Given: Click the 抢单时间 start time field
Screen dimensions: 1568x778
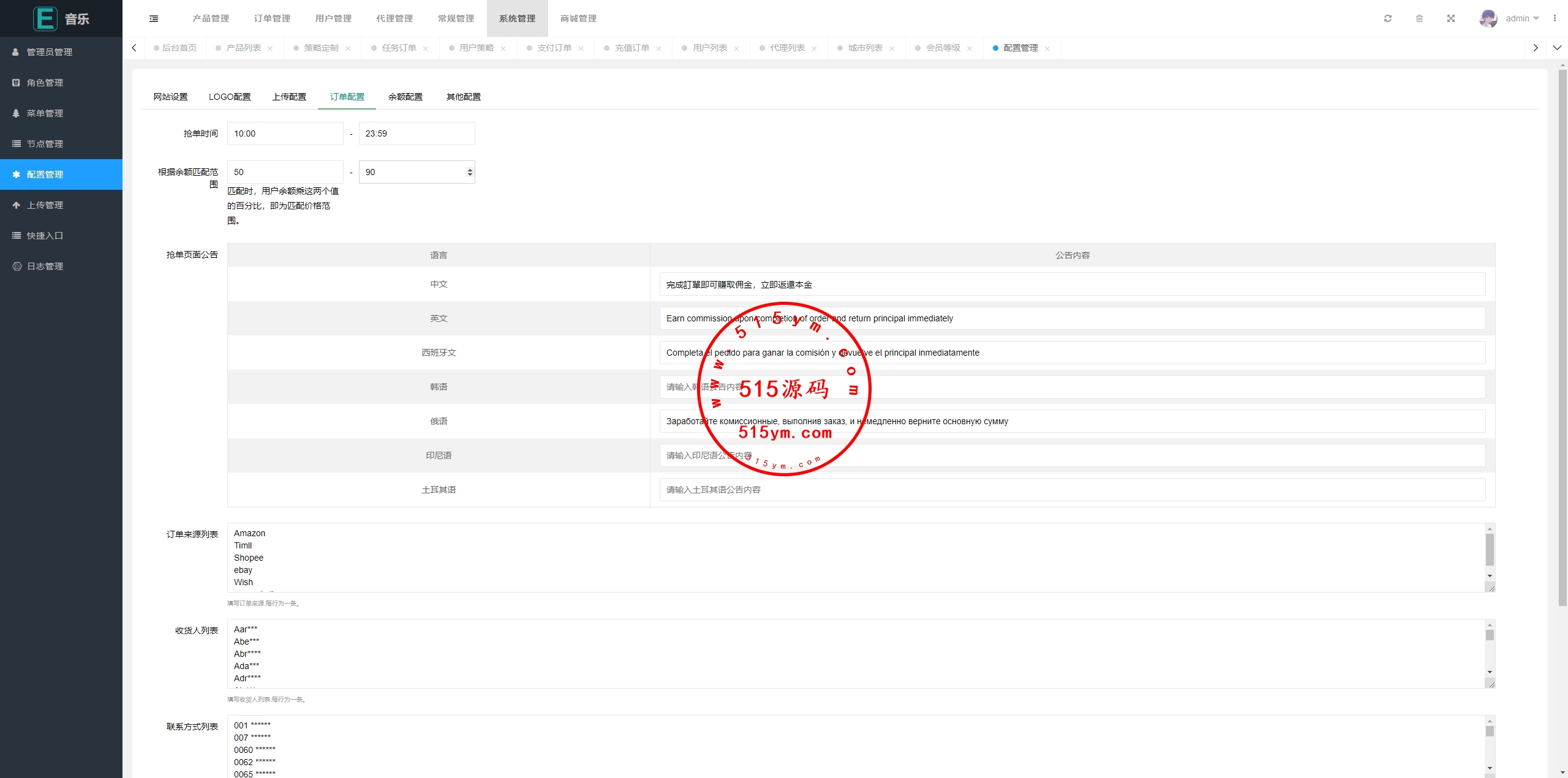Looking at the screenshot, I should pyautogui.click(x=285, y=133).
